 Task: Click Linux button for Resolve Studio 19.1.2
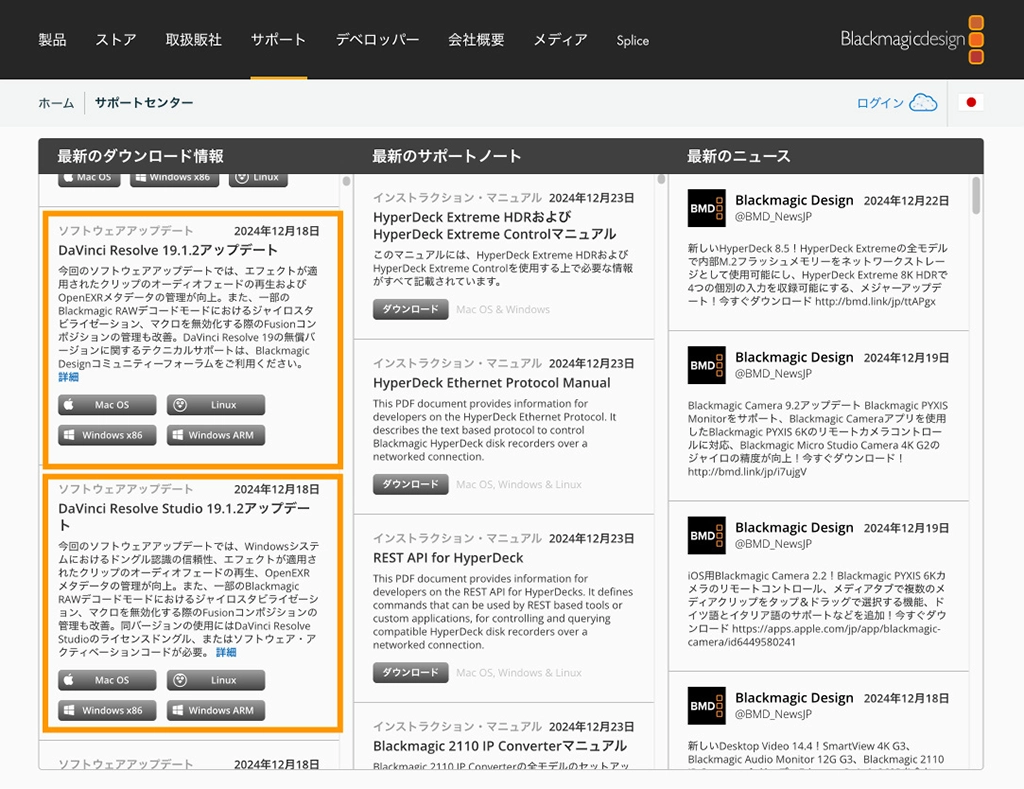[x=216, y=680]
